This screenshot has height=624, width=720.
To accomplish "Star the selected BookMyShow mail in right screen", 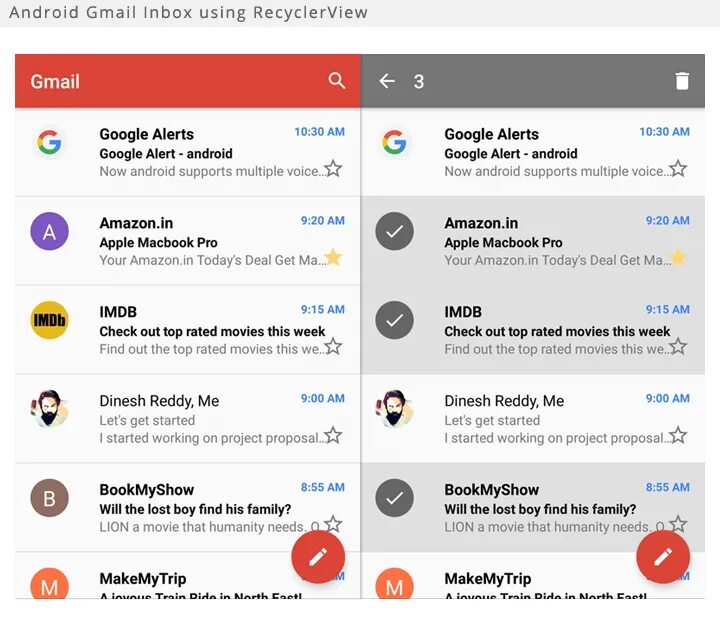I will point(678,524).
